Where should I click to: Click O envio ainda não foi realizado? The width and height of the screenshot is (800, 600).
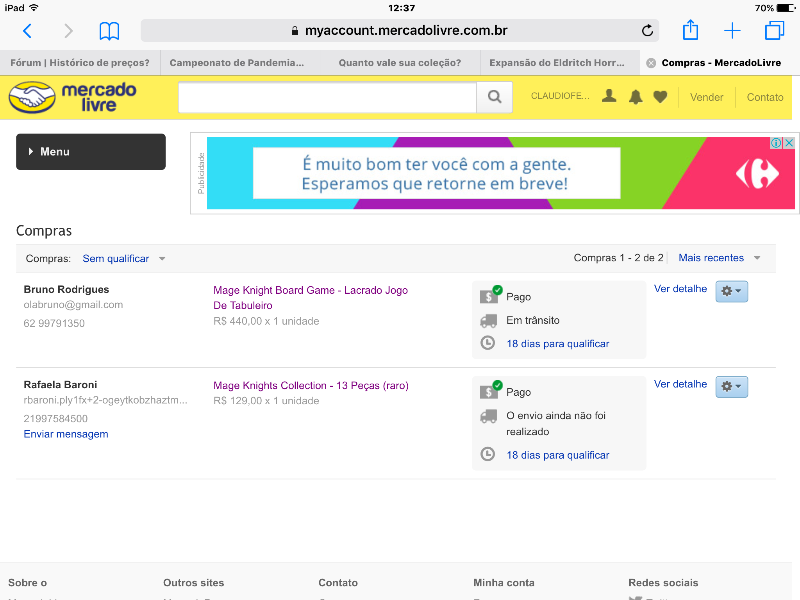click(556, 423)
